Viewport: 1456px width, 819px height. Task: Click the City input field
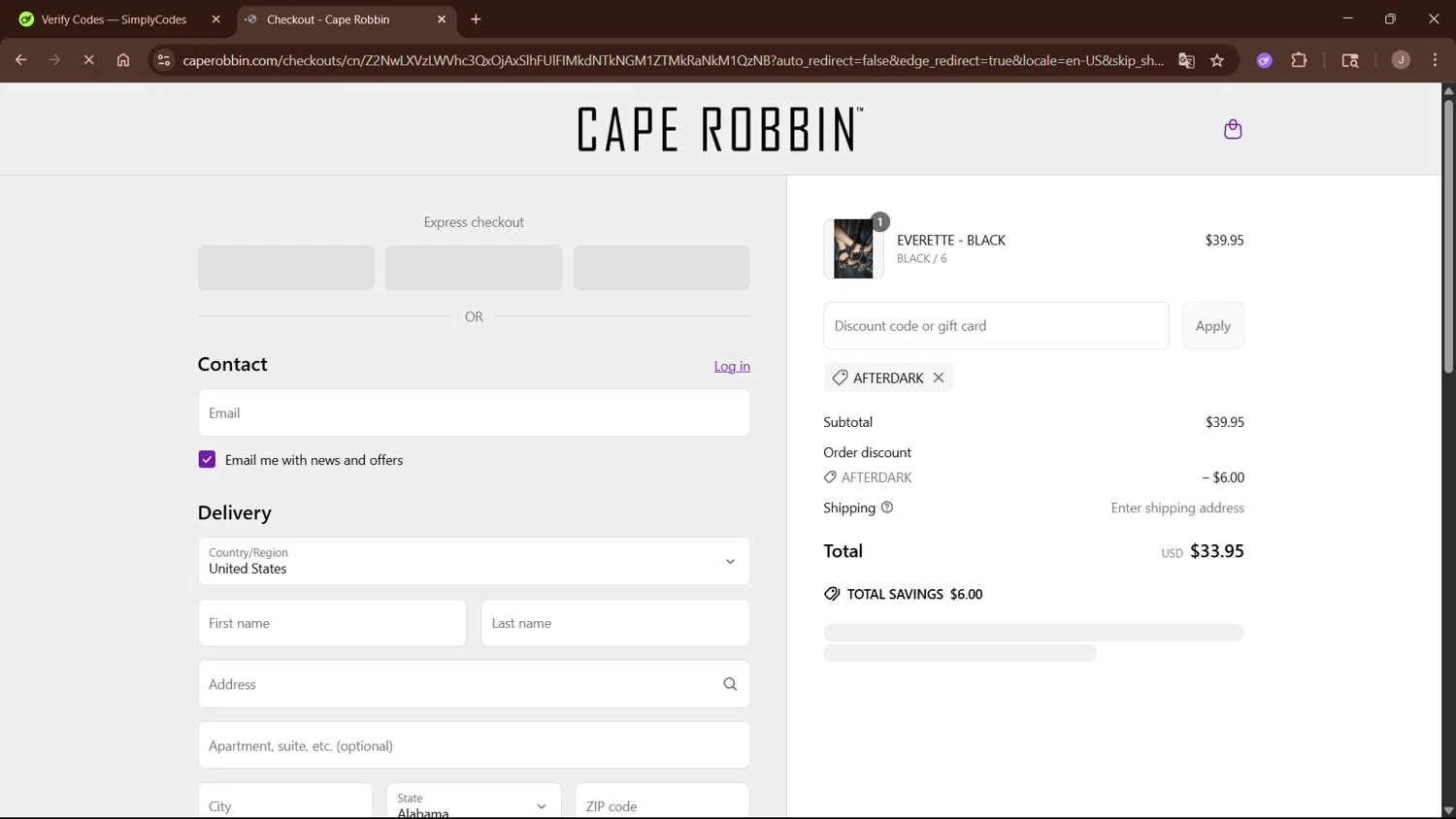tap(285, 802)
